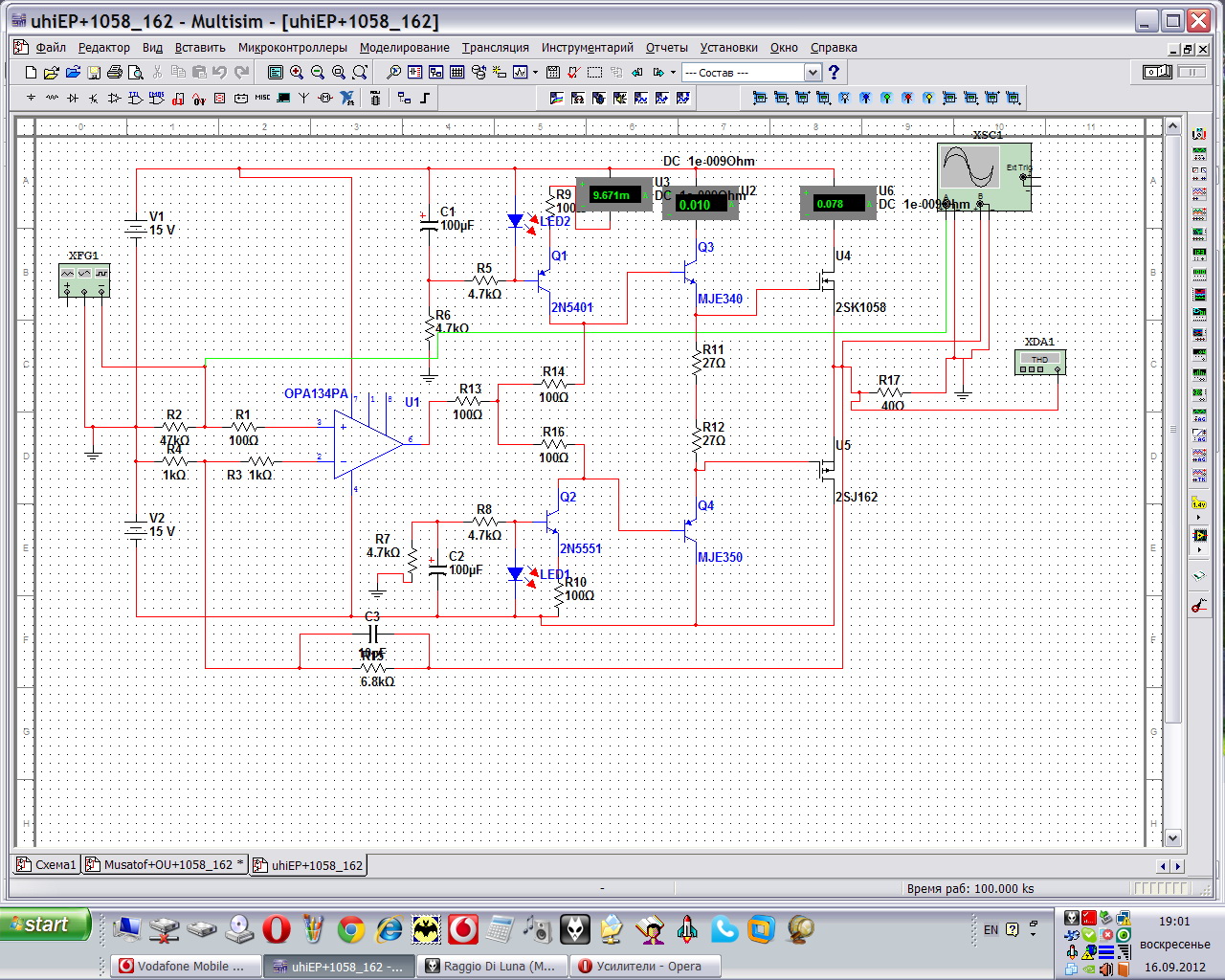
Task: Place a Source component (ground symbol)
Action: [x=31, y=98]
